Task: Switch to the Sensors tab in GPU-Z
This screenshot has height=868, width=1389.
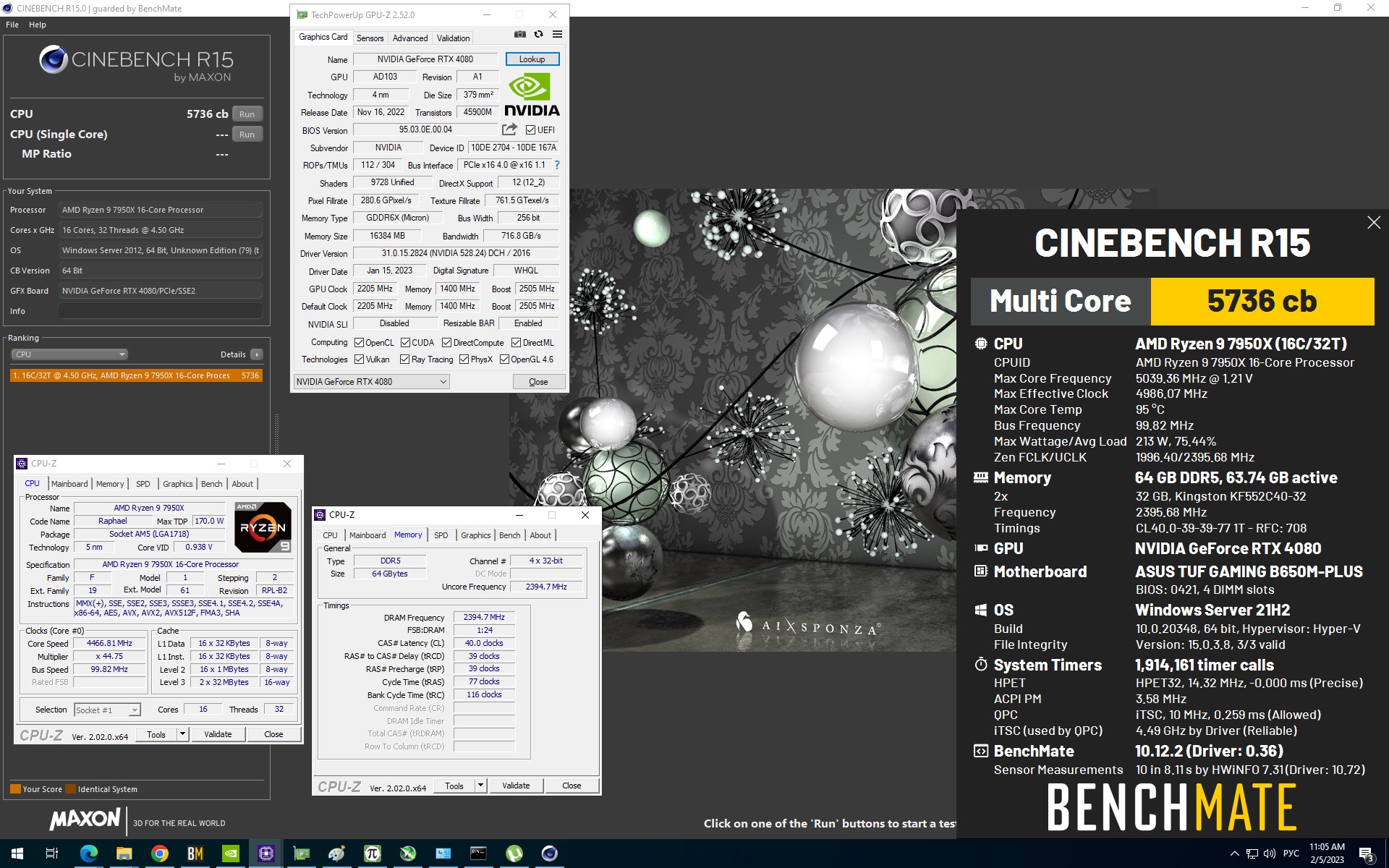Action: [x=370, y=38]
